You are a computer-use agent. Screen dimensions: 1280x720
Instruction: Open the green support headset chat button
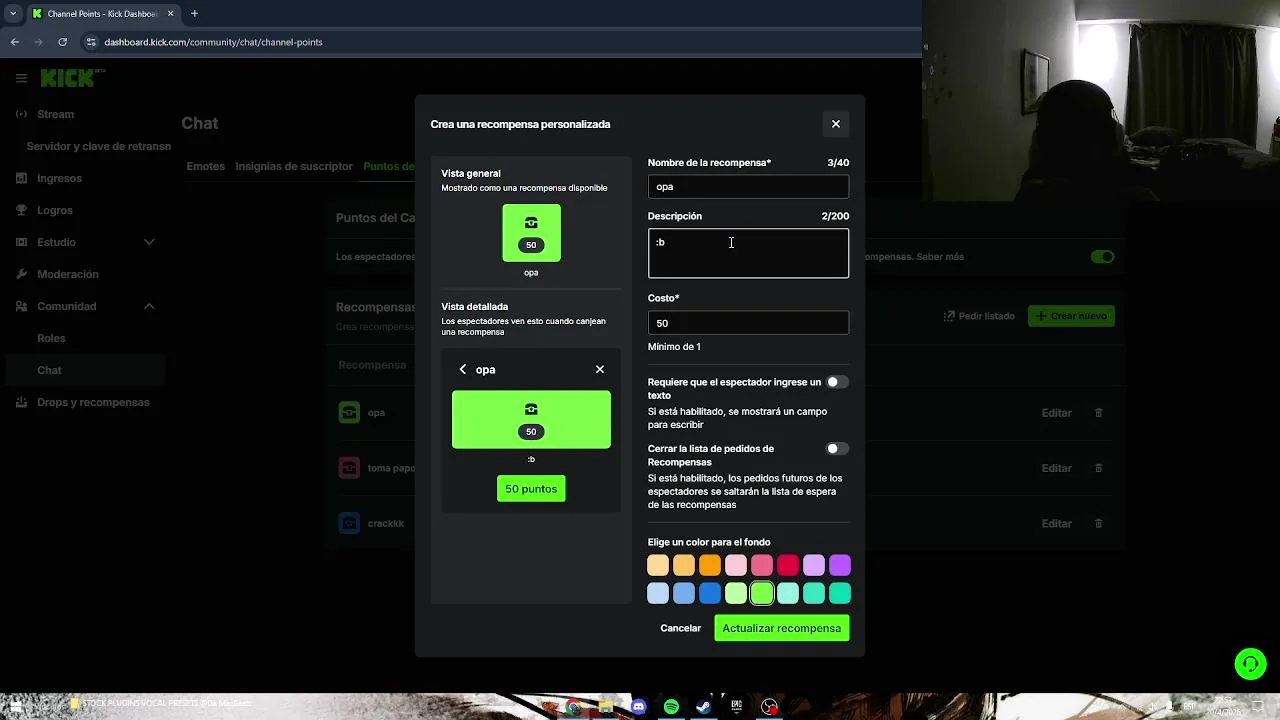click(1250, 664)
